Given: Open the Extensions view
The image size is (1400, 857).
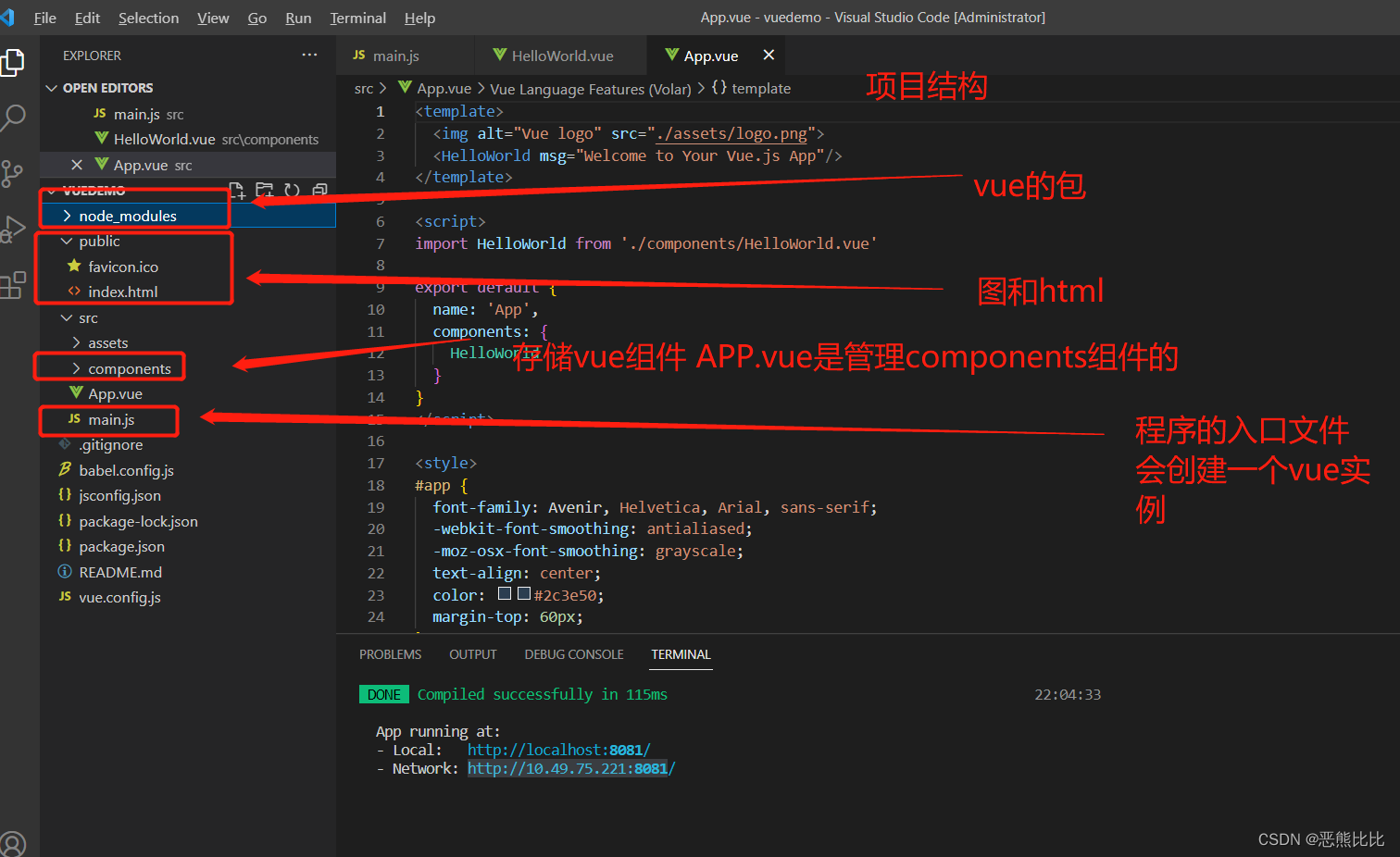Looking at the screenshot, I should [x=13, y=285].
